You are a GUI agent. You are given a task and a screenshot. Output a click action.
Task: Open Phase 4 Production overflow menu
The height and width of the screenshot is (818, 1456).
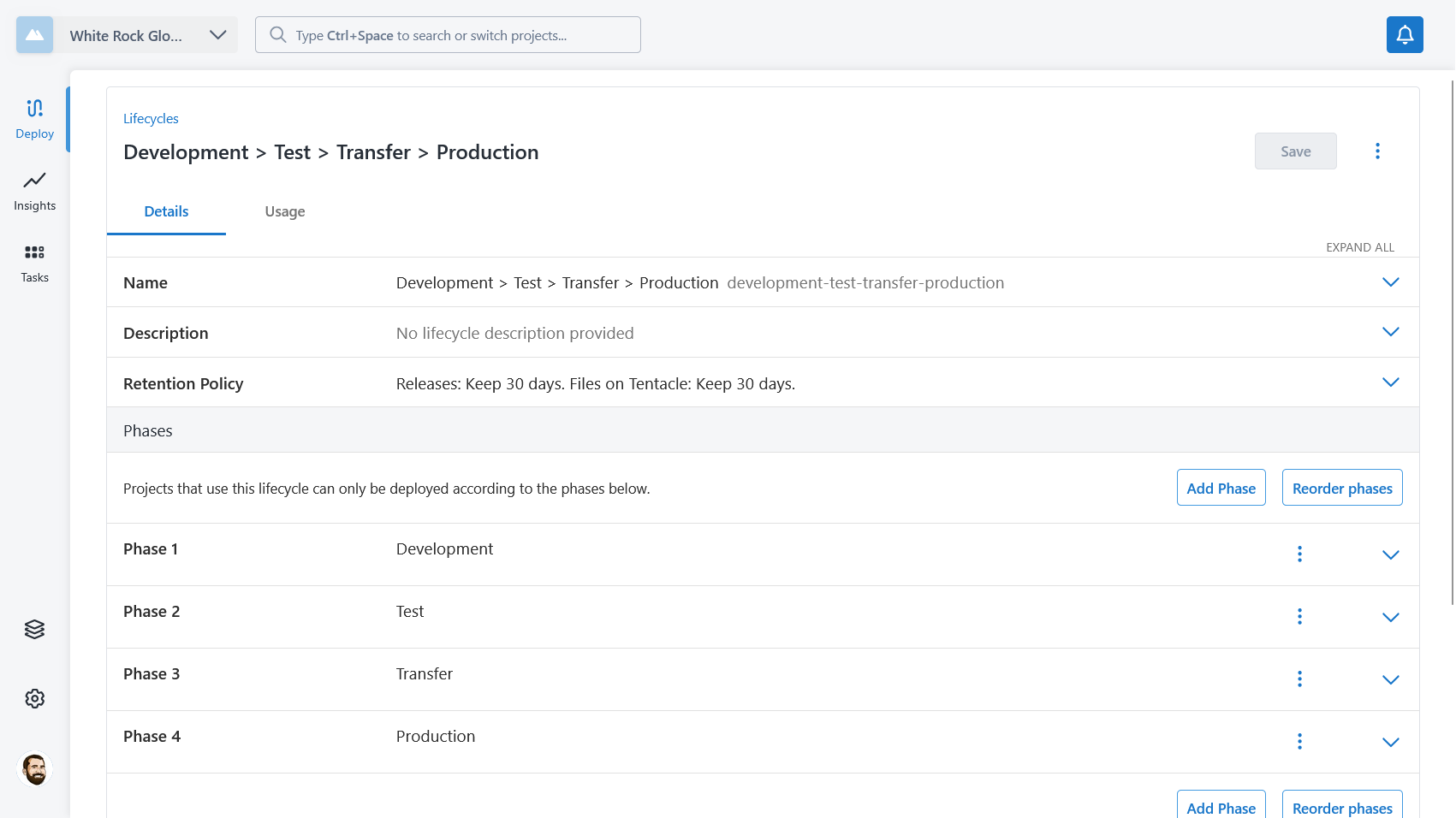click(x=1299, y=742)
